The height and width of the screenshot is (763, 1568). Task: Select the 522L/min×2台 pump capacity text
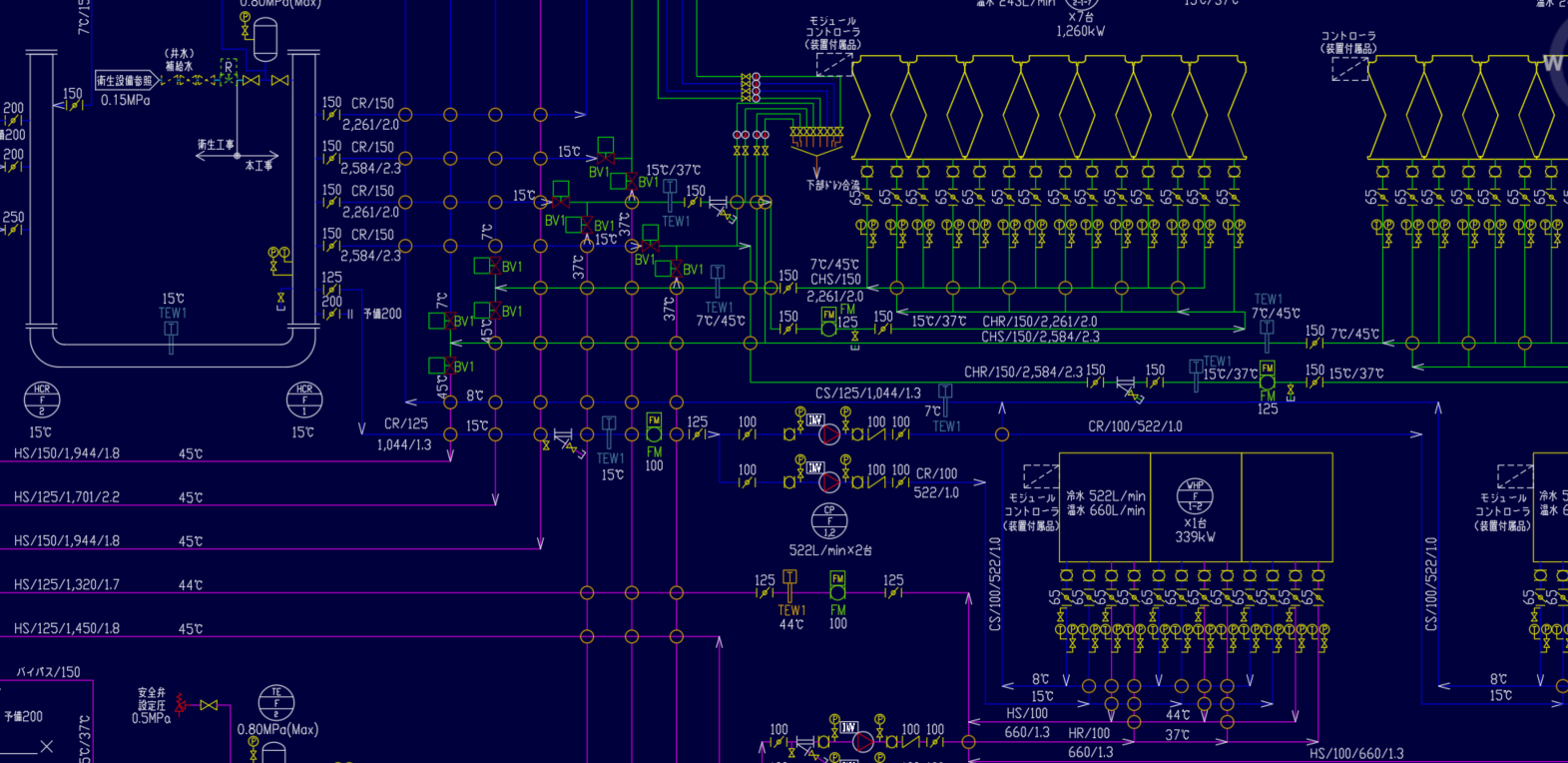coord(830,550)
